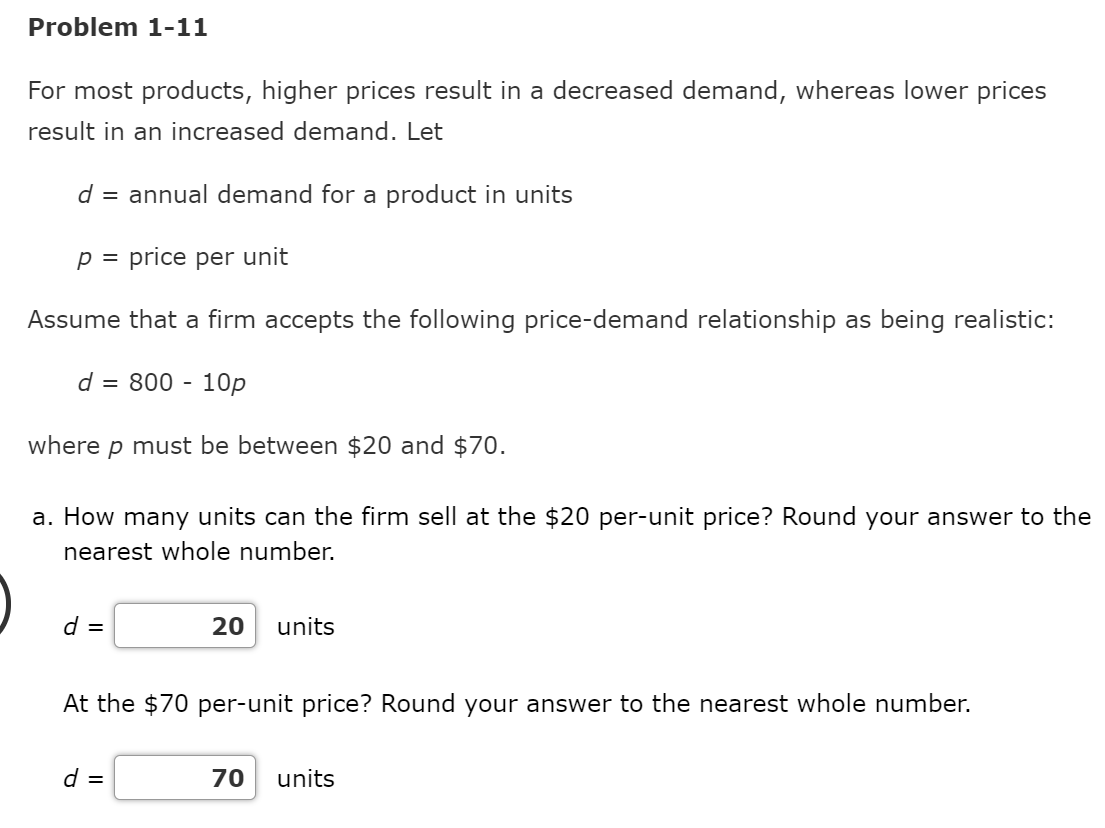Click the text where p must be between $20 and $70
Image resolution: width=1105 pixels, height=828 pixels.
pos(267,445)
